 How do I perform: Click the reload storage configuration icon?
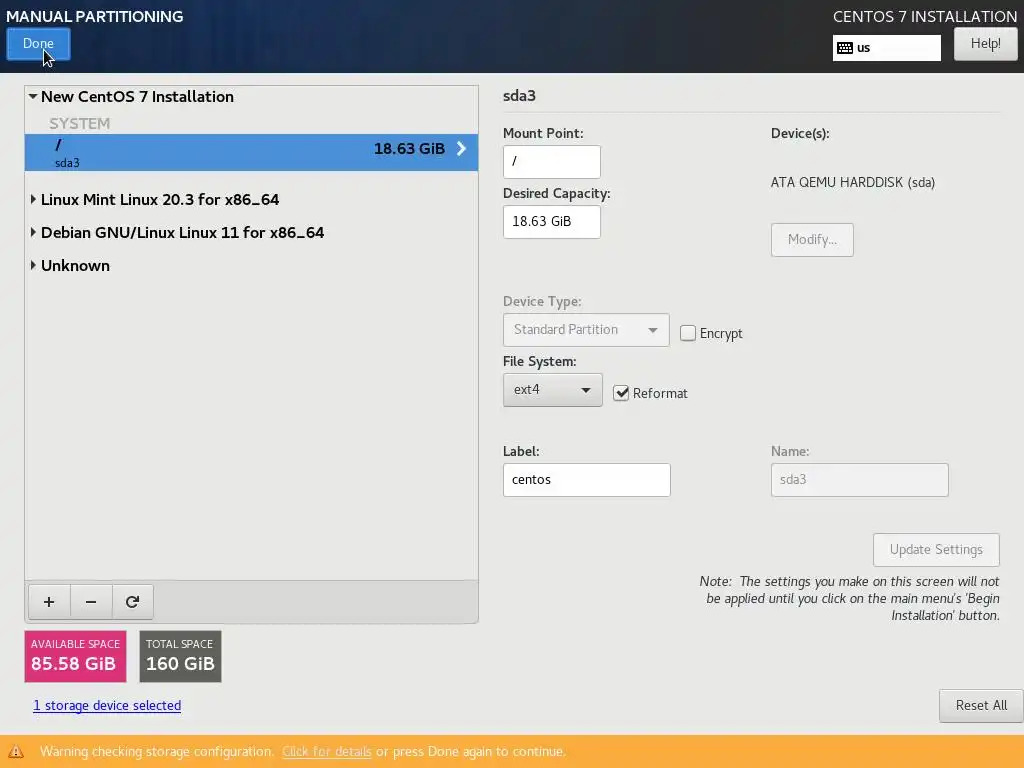point(133,601)
